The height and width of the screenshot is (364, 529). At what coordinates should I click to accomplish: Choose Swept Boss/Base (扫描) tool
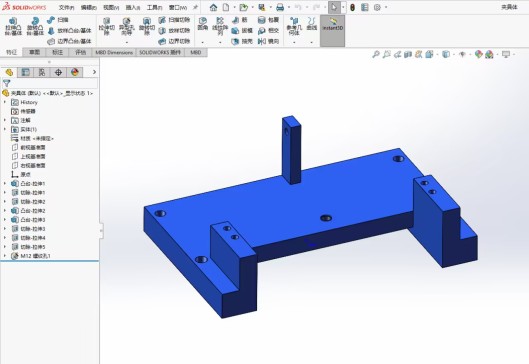[58, 20]
